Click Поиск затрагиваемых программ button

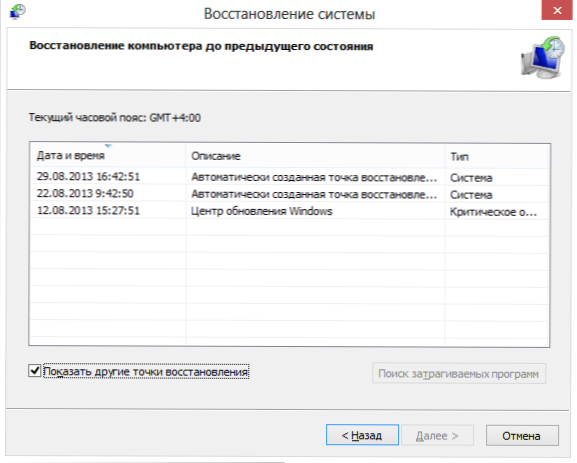(459, 374)
